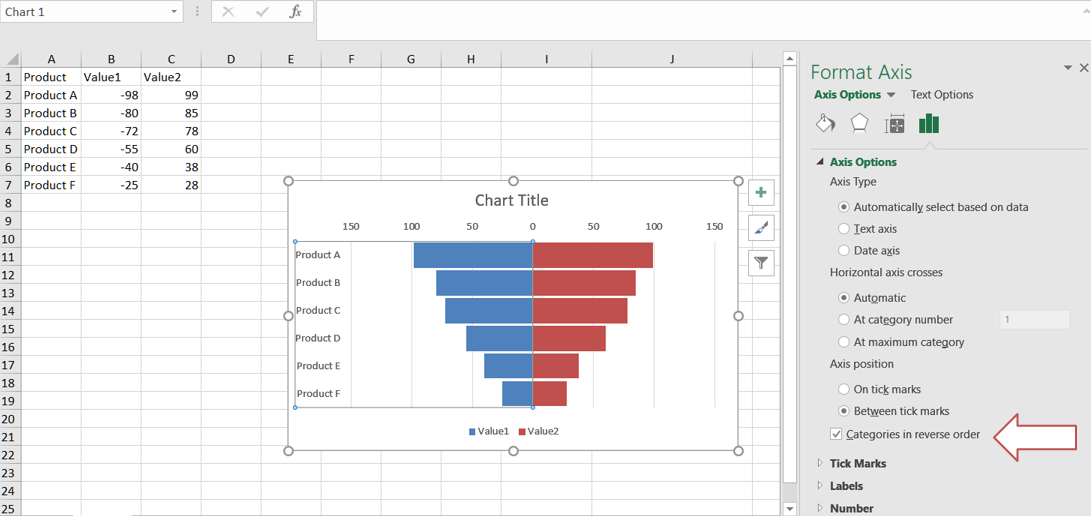Select the Axis Options bar-chart icon
This screenshot has width=1091, height=516.
929,124
